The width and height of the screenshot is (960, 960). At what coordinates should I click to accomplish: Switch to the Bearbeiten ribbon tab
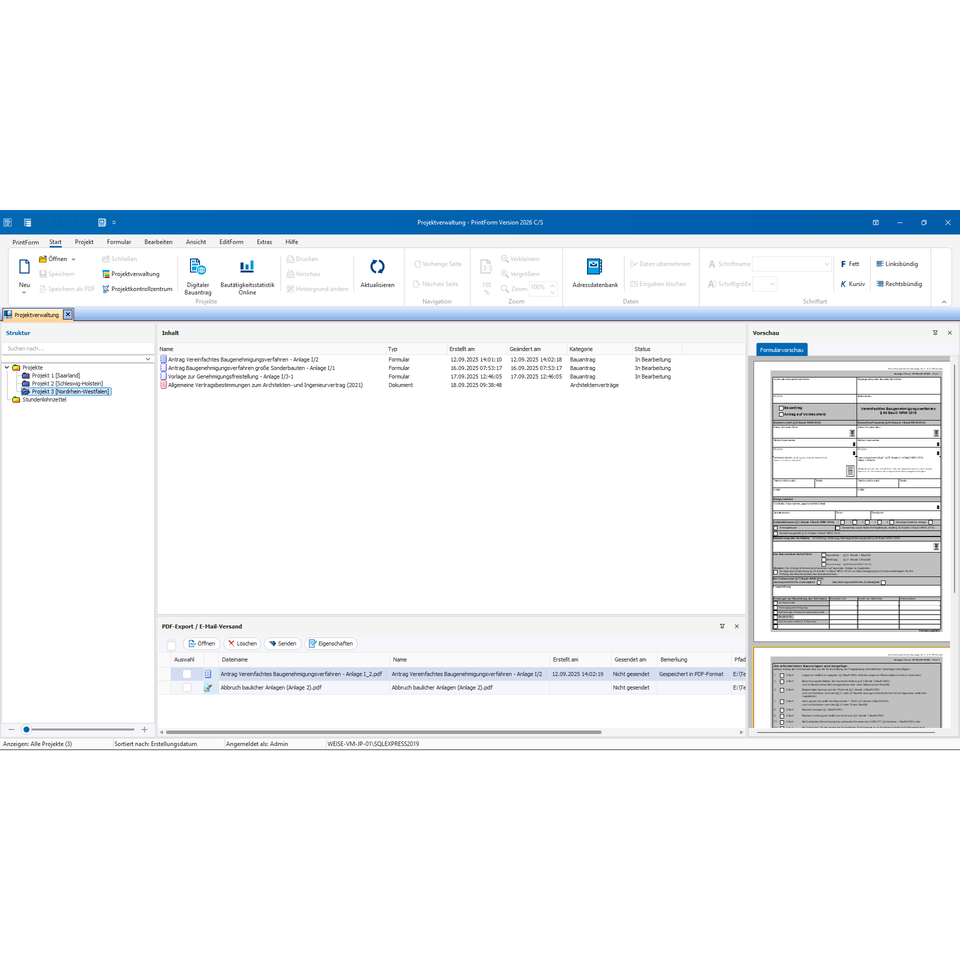tap(158, 242)
